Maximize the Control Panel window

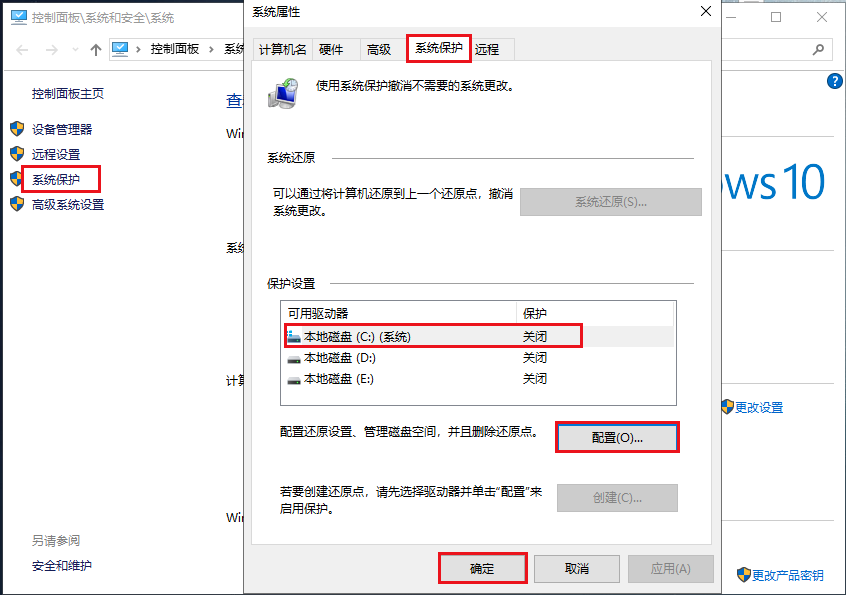[776, 17]
